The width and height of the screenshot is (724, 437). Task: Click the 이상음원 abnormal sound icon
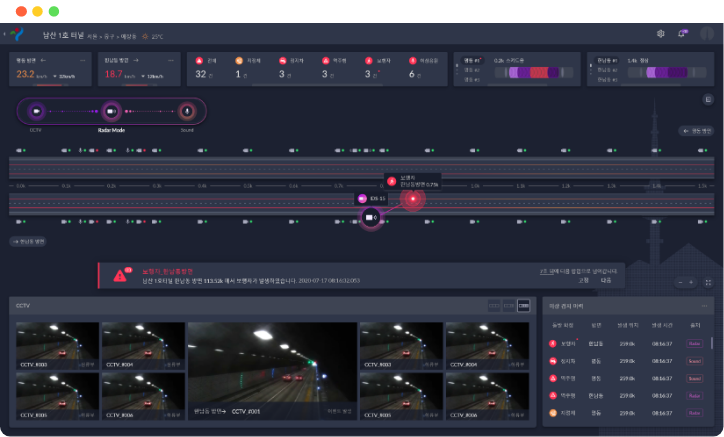pos(413,61)
